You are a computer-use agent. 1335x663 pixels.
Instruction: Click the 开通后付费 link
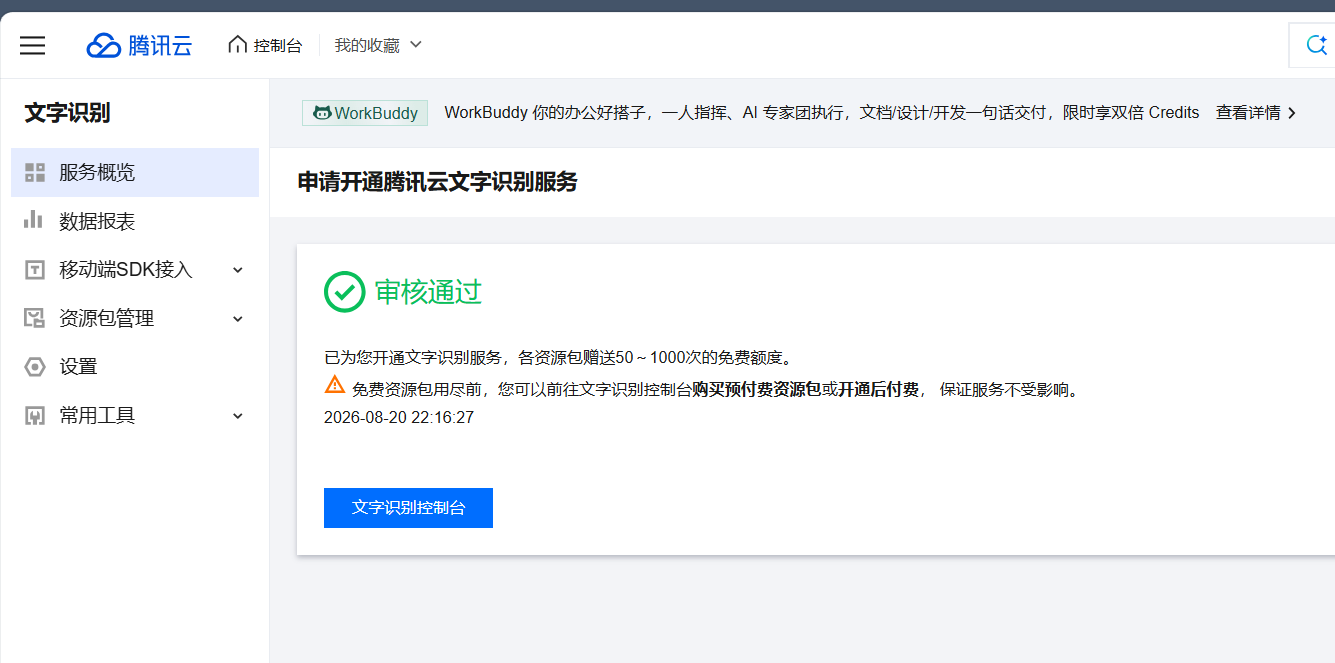click(878, 389)
